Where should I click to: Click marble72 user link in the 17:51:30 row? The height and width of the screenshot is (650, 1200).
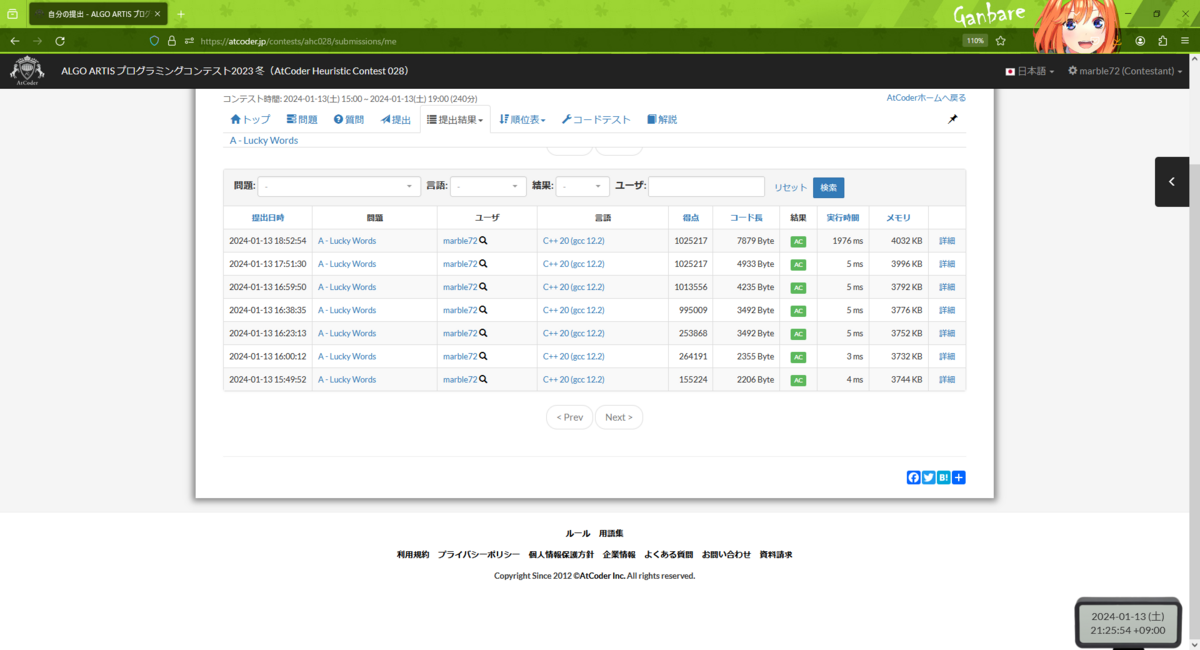coord(460,264)
